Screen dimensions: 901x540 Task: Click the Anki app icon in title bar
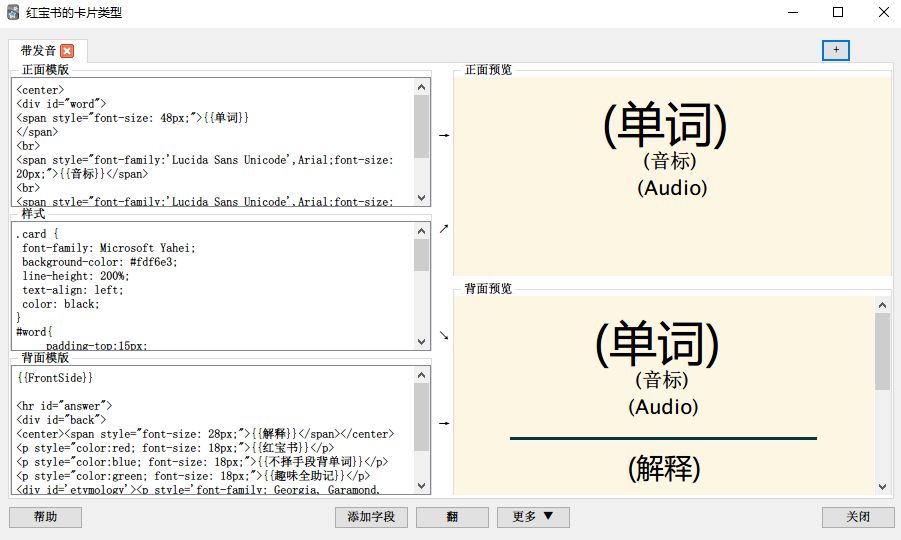point(13,13)
